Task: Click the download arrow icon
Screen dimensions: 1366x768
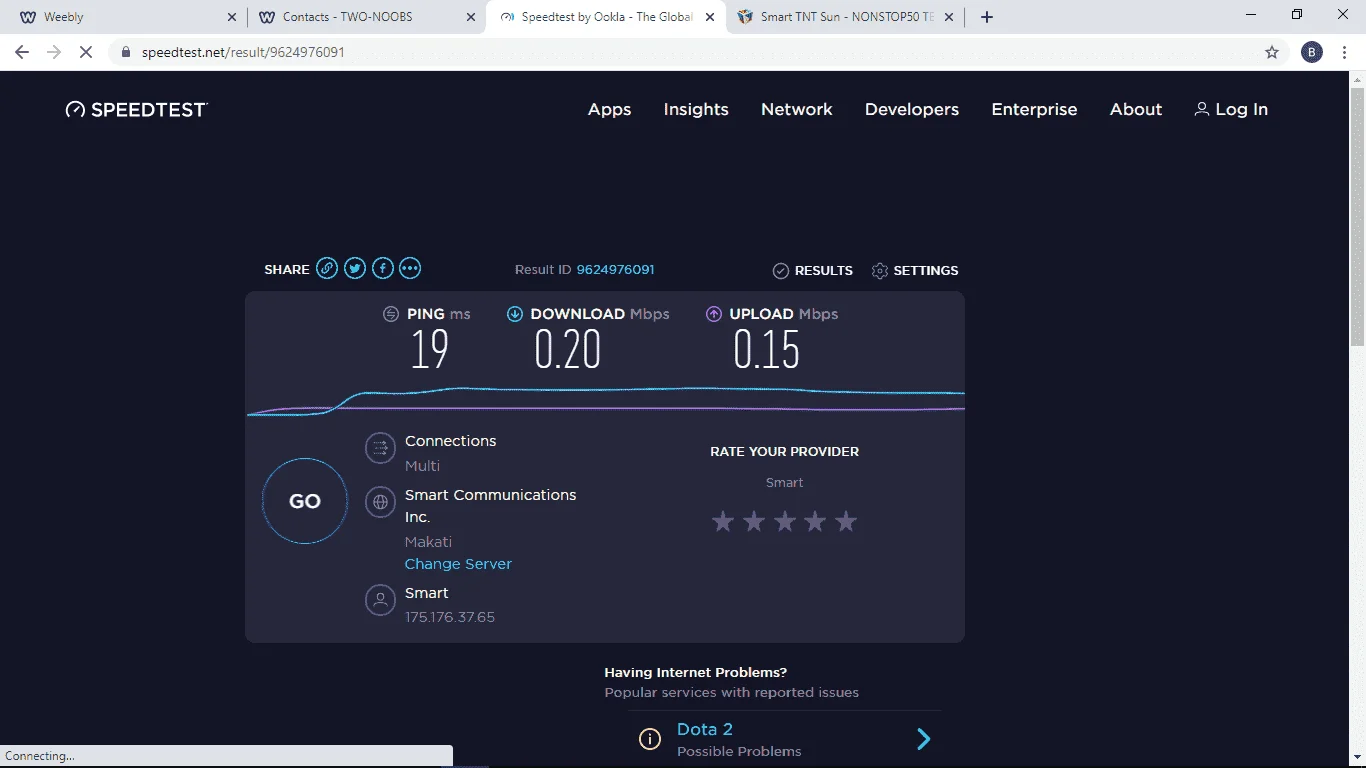Action: pyautogui.click(x=515, y=314)
